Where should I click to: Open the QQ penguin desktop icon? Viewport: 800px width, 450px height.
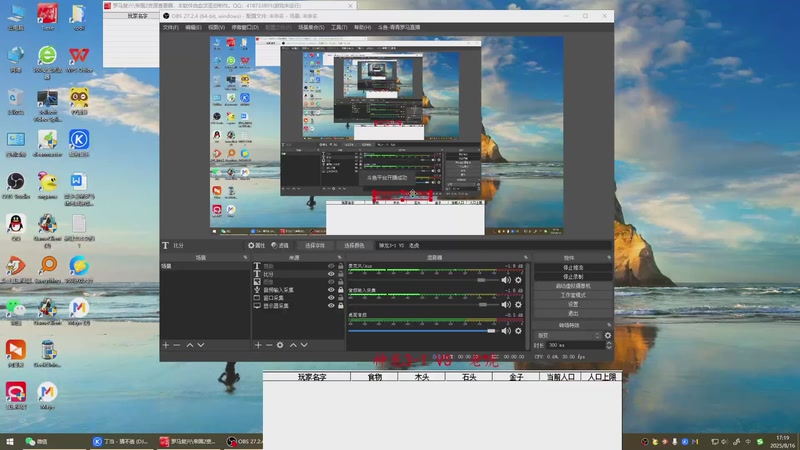pos(16,227)
